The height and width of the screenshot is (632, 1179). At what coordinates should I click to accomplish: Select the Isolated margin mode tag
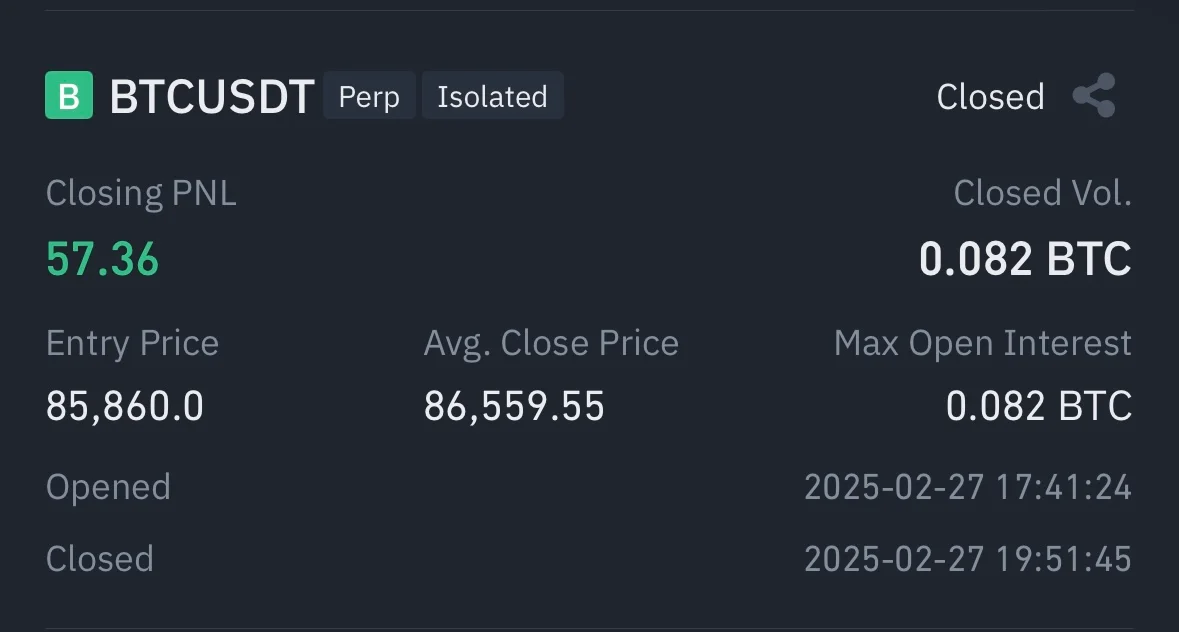(x=492, y=96)
